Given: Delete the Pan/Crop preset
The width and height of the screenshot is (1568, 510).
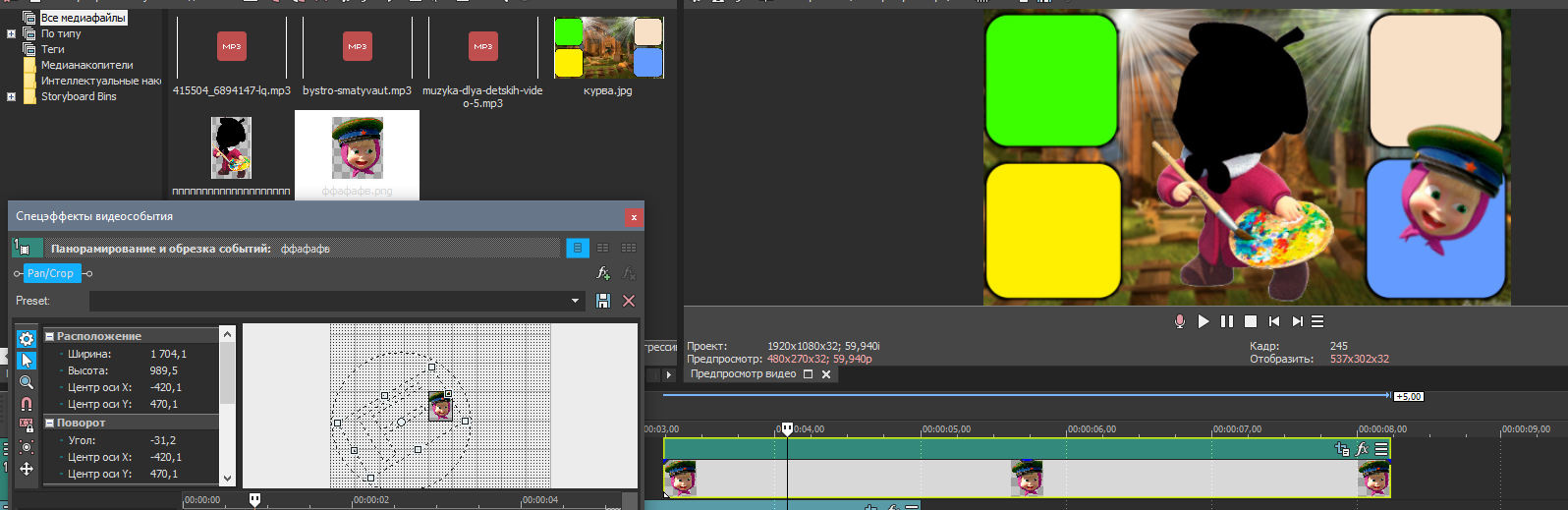Looking at the screenshot, I should pyautogui.click(x=629, y=301).
